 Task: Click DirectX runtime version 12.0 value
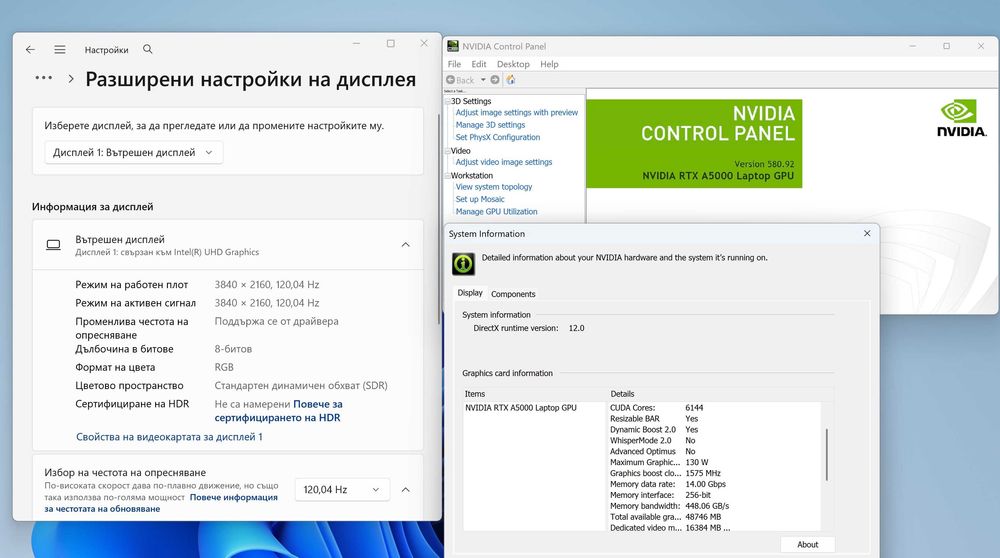577,328
